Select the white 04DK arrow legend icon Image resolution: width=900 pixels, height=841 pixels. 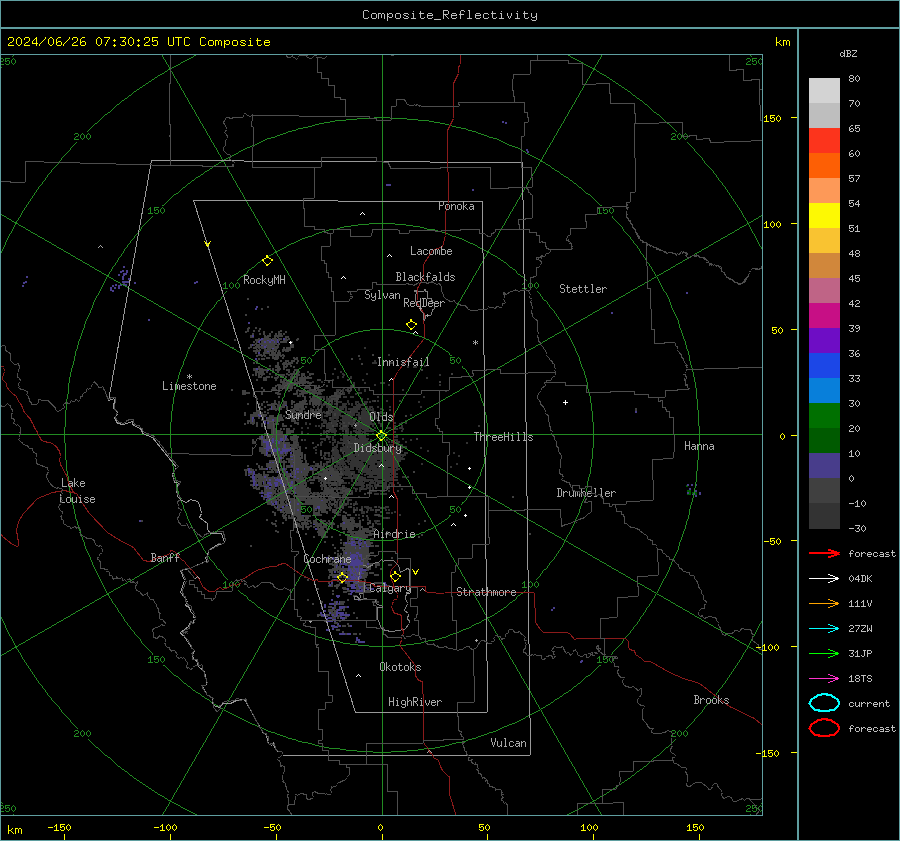pos(824,579)
